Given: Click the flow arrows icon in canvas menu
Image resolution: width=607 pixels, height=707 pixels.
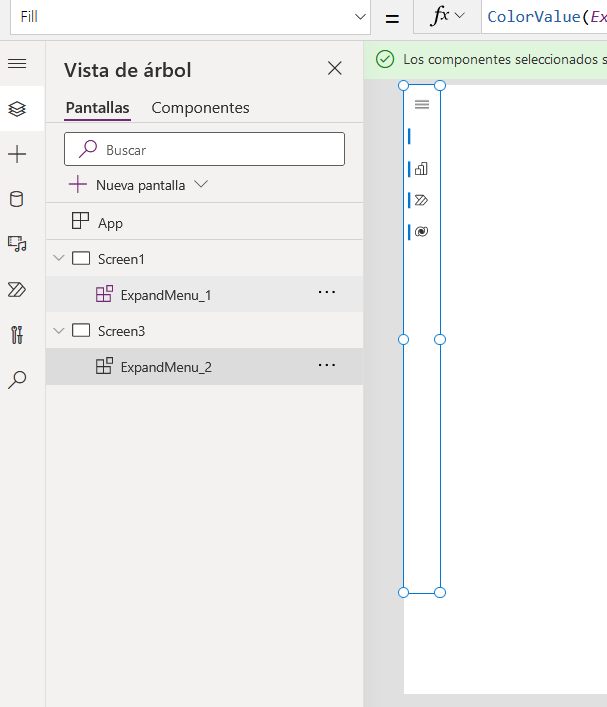Looking at the screenshot, I should (421, 200).
